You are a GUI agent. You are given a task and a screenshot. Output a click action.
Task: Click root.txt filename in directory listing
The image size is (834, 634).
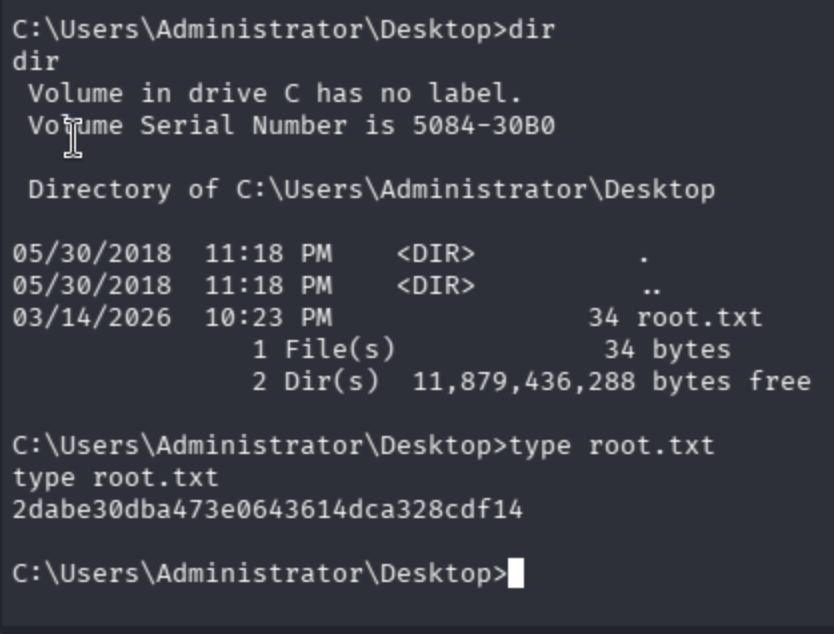click(x=699, y=318)
